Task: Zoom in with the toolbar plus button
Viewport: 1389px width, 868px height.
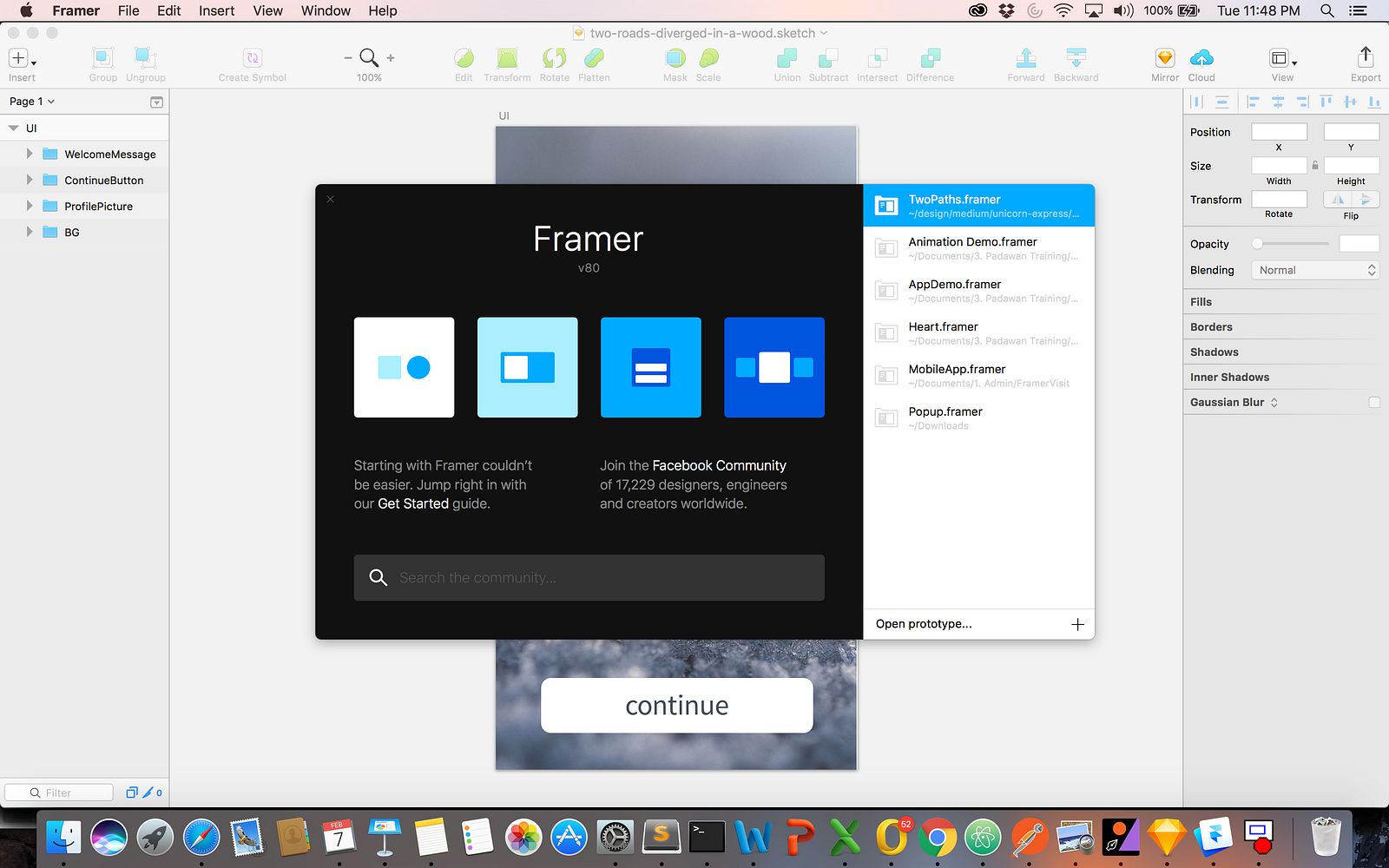Action: [x=391, y=58]
